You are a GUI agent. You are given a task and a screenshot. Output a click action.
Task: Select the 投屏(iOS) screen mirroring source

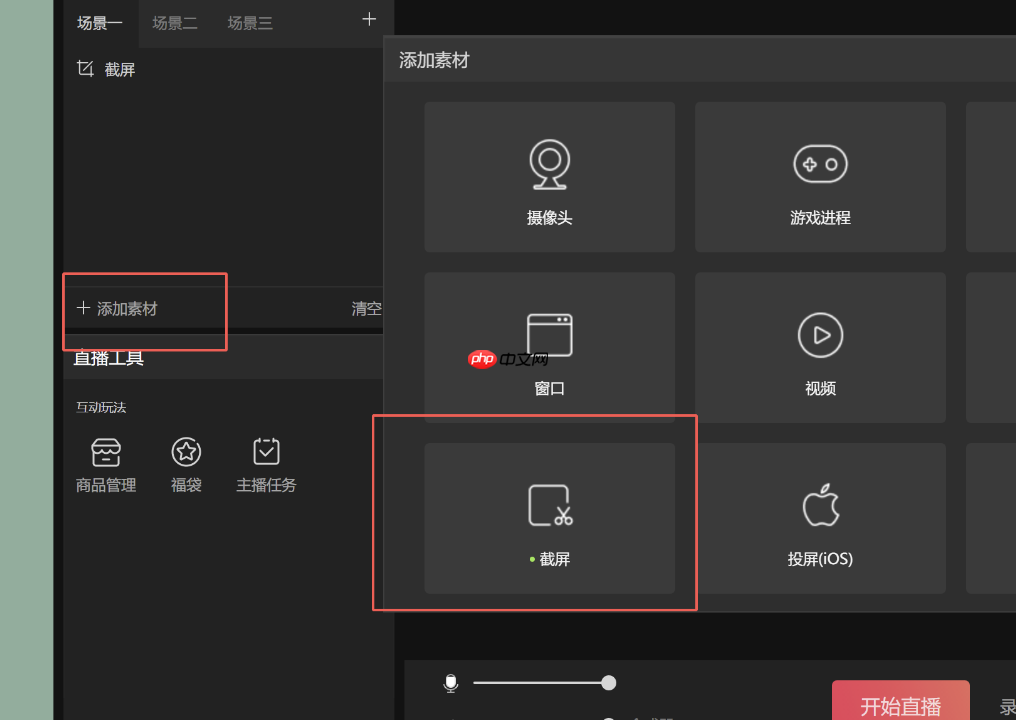tap(819, 518)
